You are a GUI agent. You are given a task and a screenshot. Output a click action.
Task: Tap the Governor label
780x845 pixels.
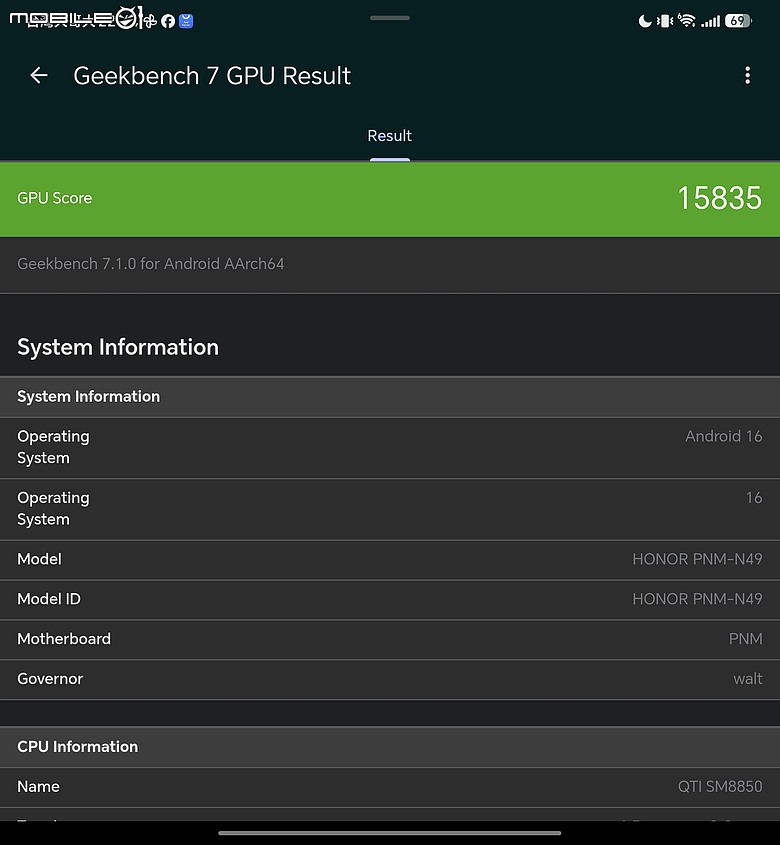coord(50,679)
